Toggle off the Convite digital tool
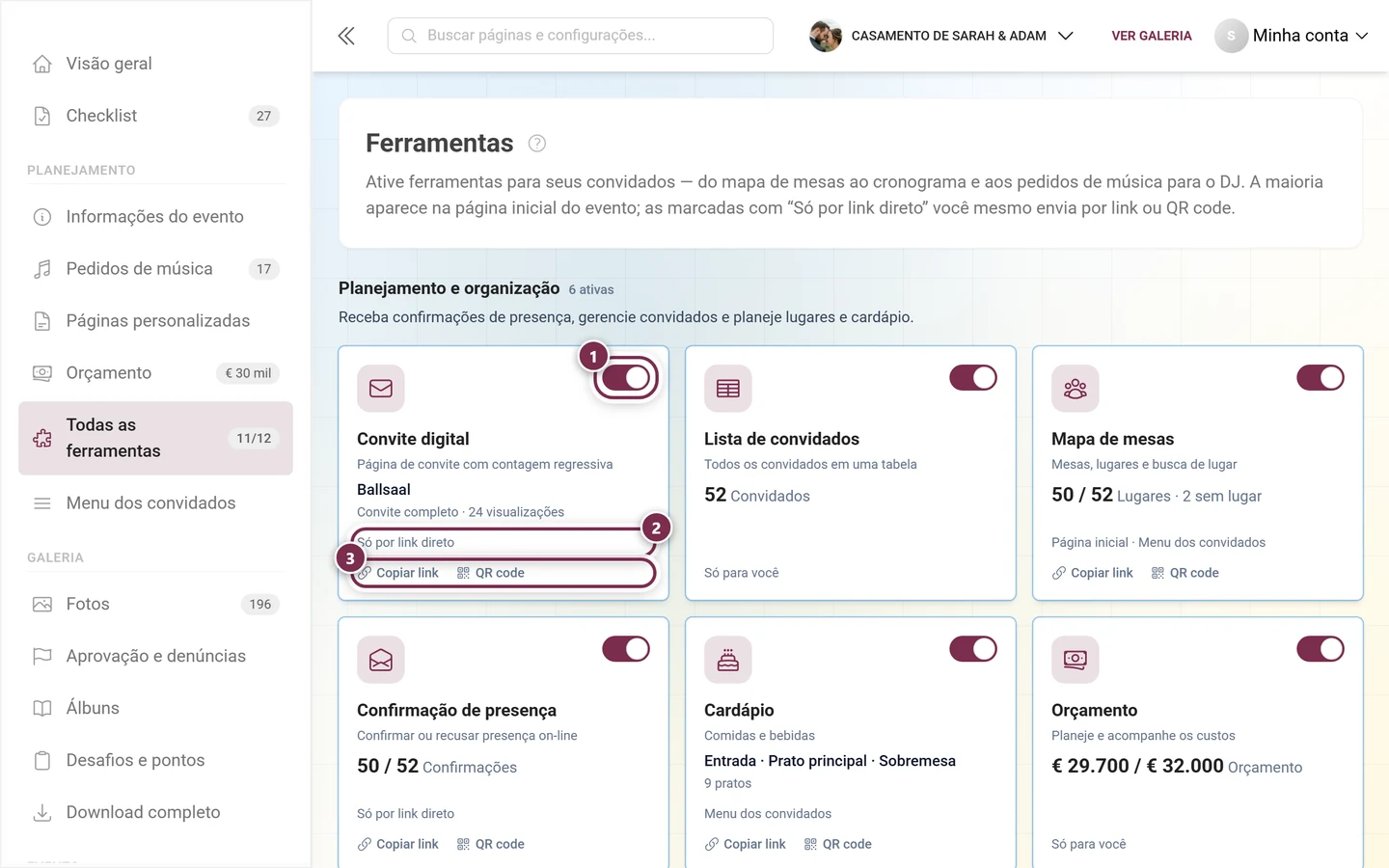The image size is (1389, 868). coord(626,378)
